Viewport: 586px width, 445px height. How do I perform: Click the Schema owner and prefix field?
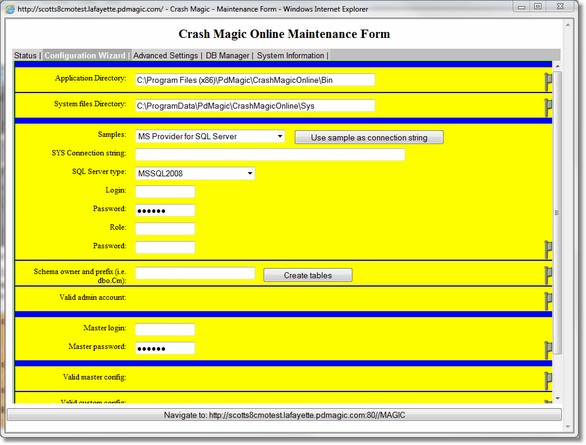195,273
